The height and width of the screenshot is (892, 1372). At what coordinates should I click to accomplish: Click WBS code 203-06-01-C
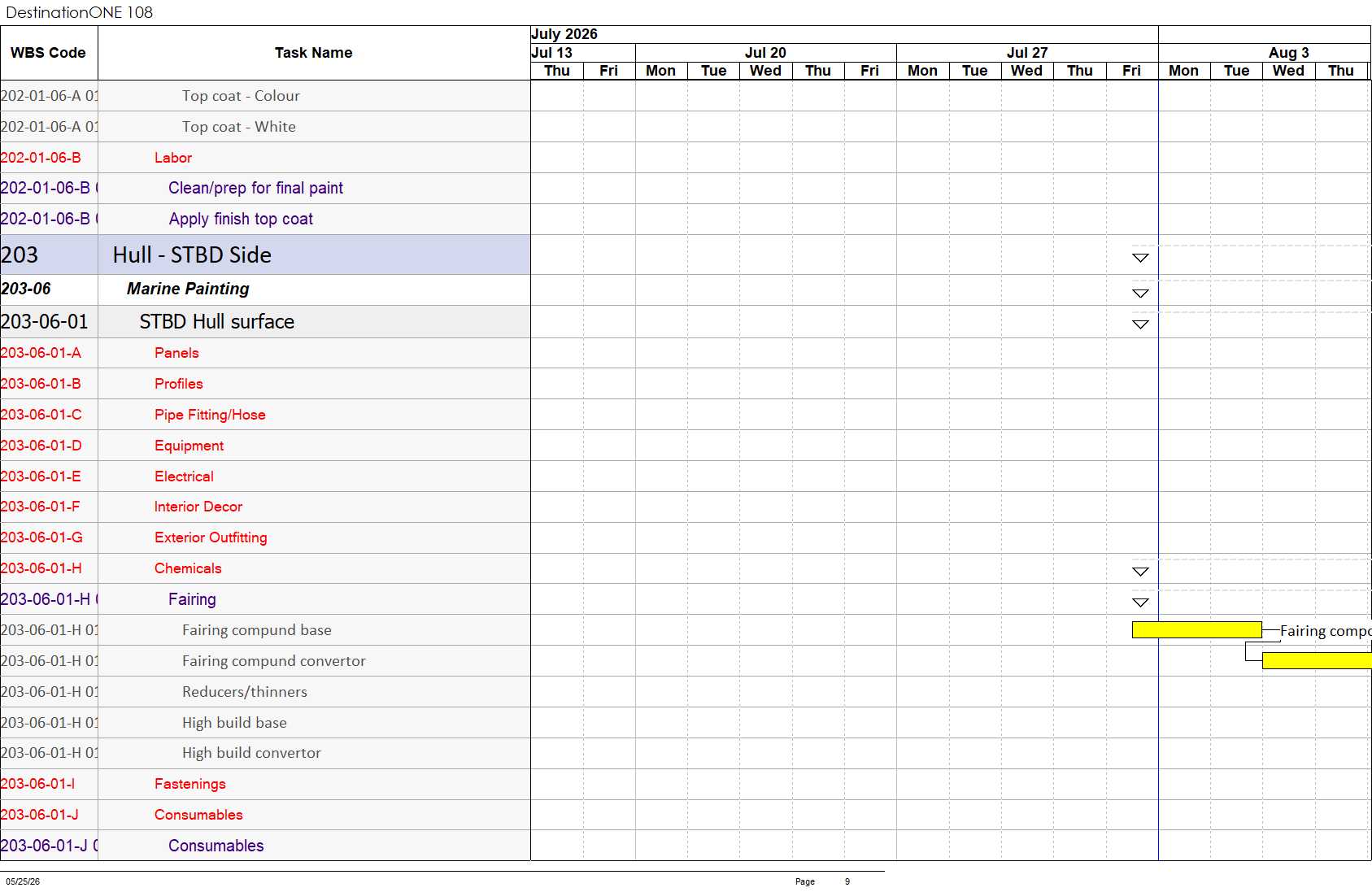tap(41, 415)
